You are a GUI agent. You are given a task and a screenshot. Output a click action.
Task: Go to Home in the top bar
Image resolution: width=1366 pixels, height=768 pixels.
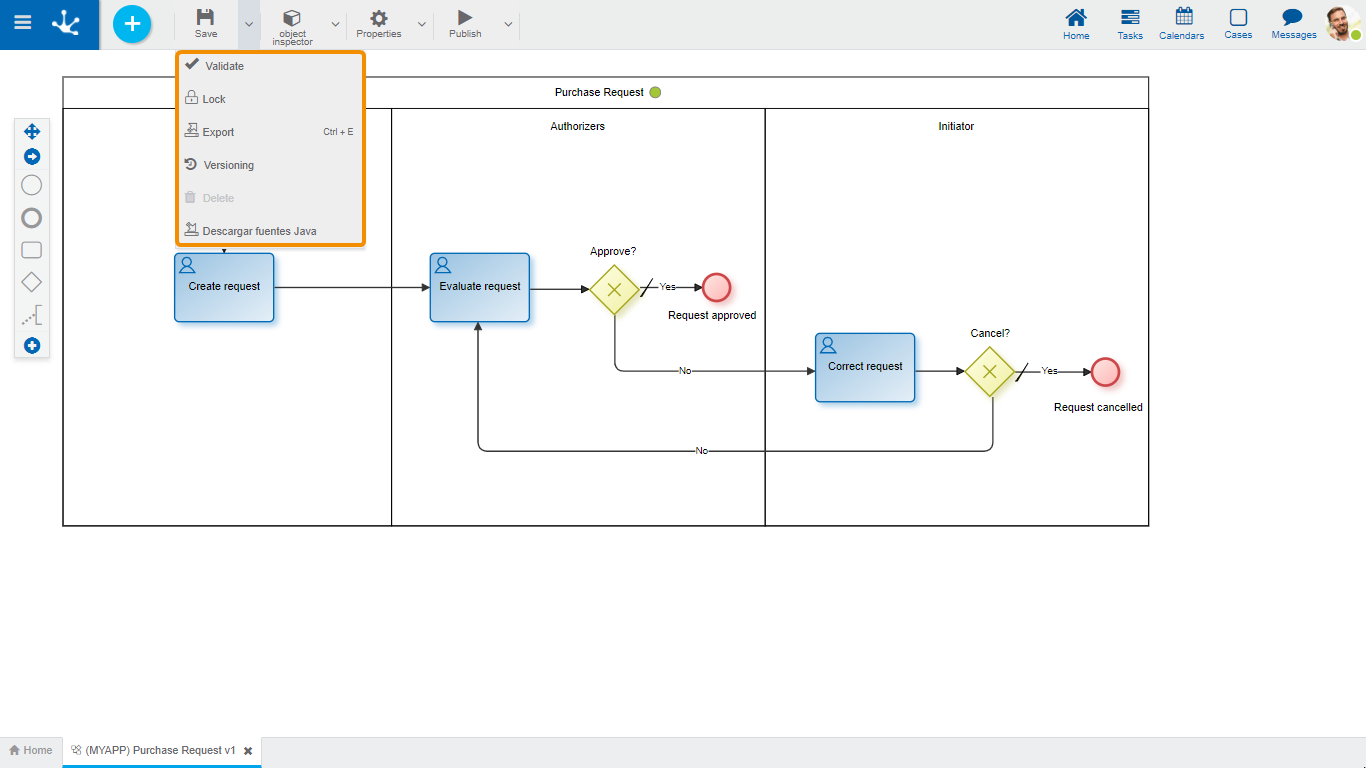(x=1076, y=24)
